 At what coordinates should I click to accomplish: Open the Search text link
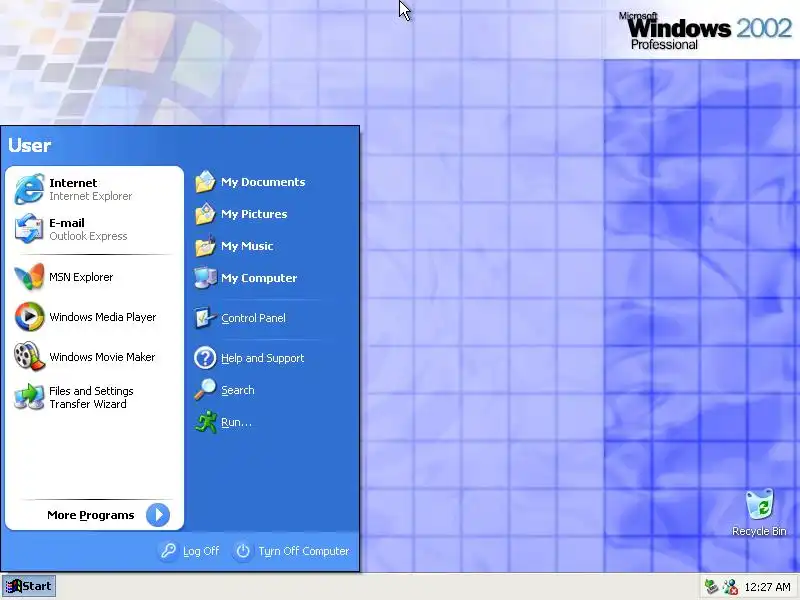pos(238,390)
